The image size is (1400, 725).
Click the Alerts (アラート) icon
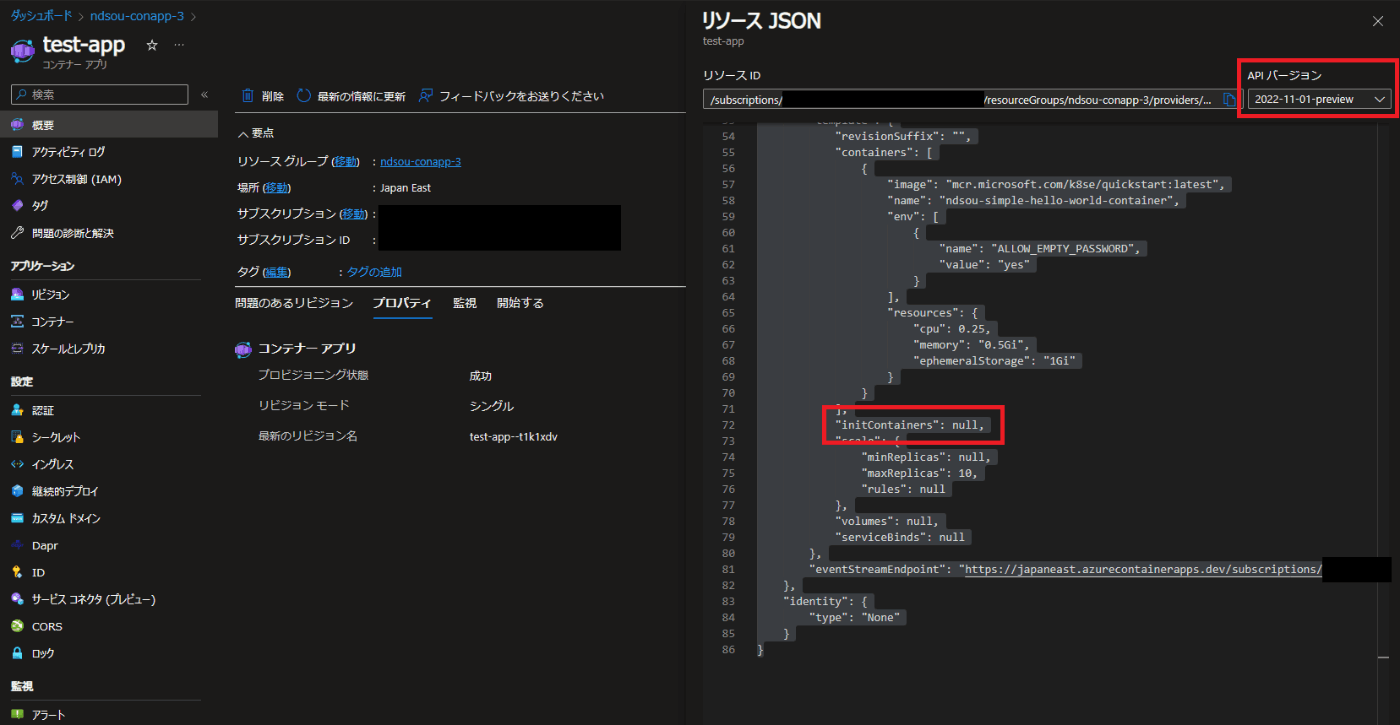coord(17,716)
